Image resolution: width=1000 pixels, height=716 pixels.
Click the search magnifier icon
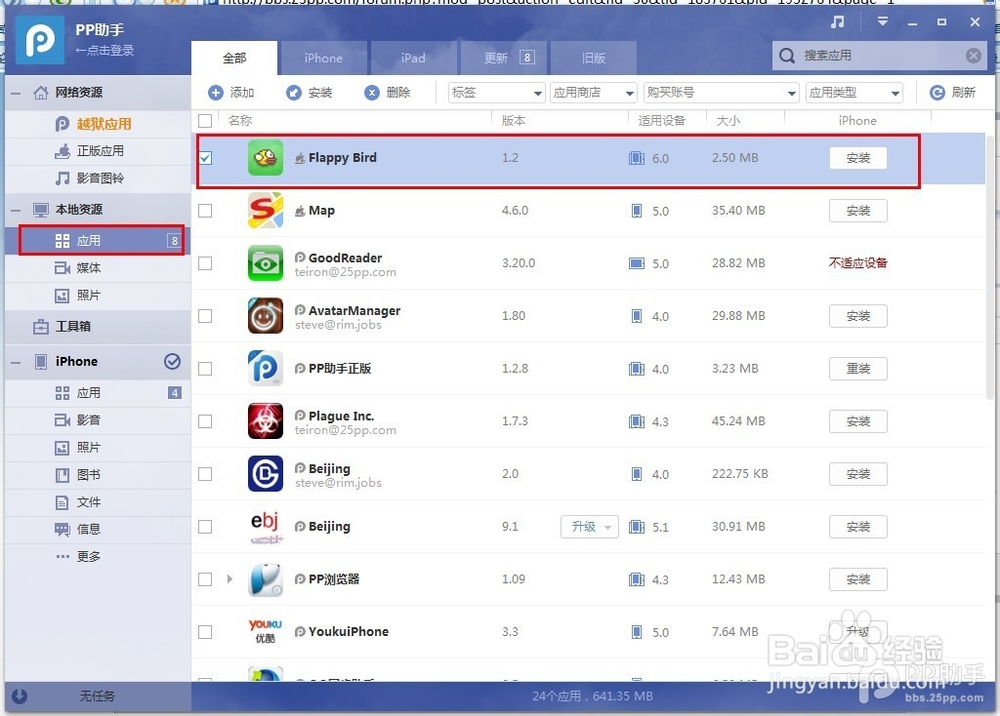tap(787, 55)
